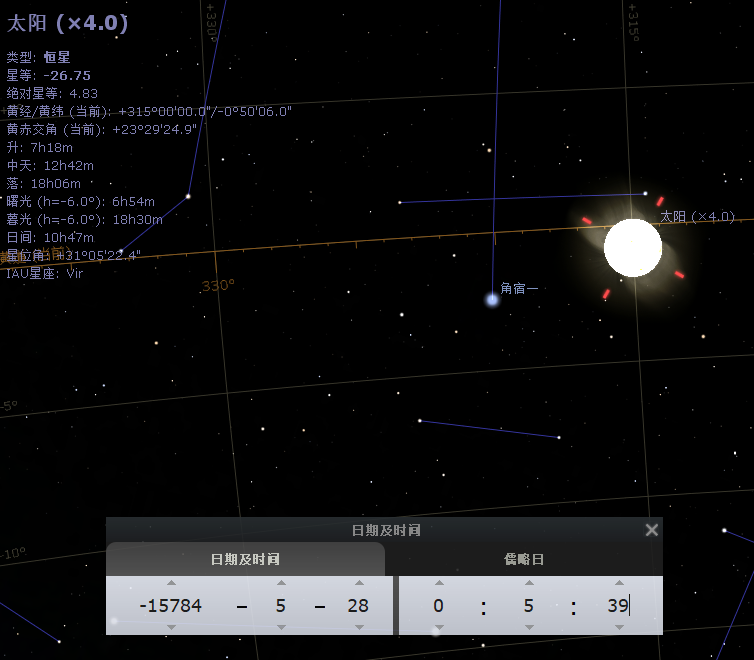This screenshot has width=754, height=660.
Task: Click the 黄赤交角 (当前) info line
Action: [x=101, y=129]
